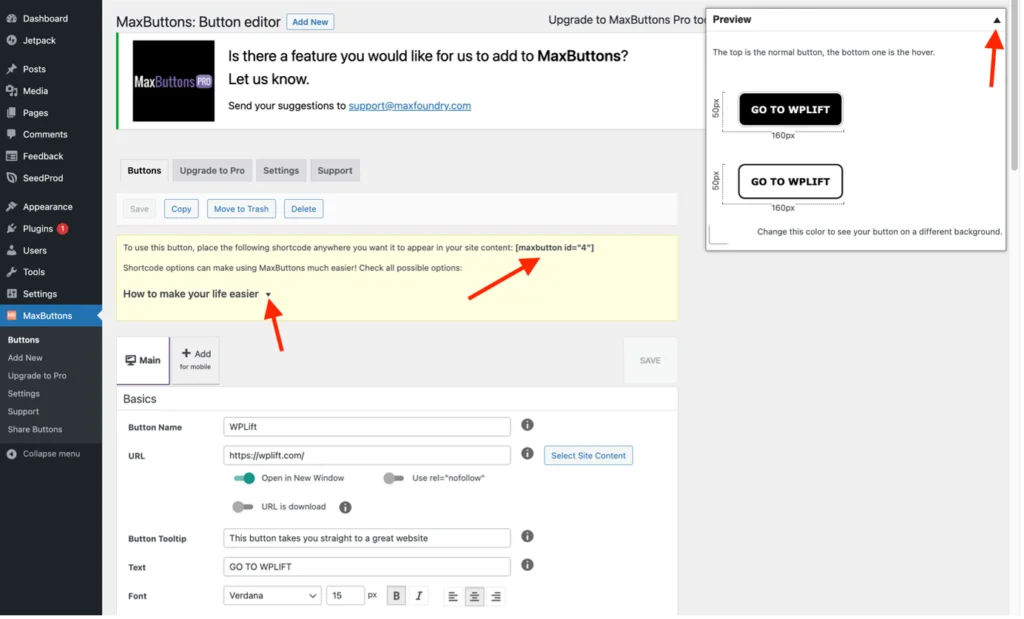This screenshot has height=619, width=1024.
Task: Click normal GO TO WPLIFT preview button
Action: point(790,109)
